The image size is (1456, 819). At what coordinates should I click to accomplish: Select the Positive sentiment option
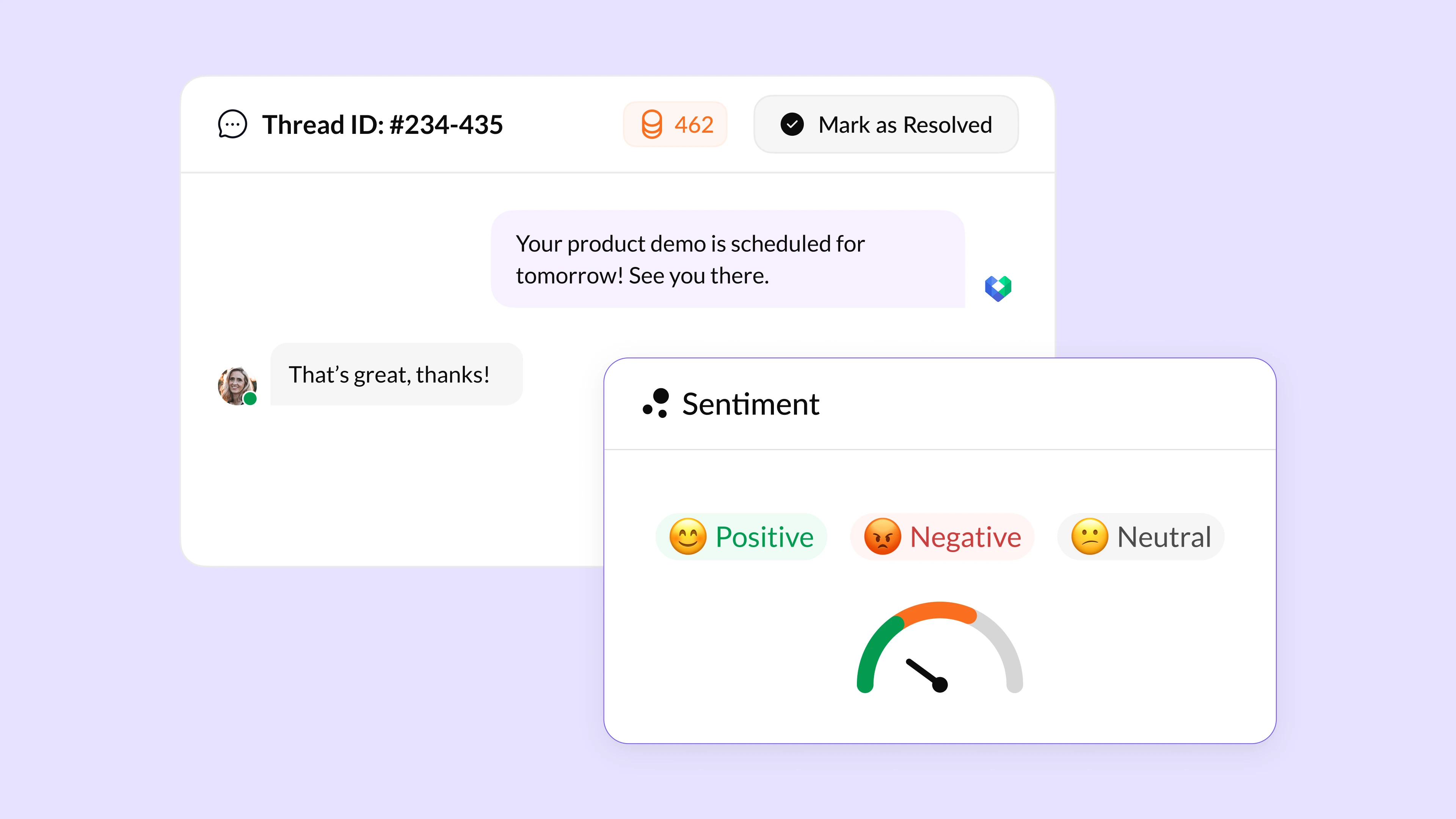(x=741, y=537)
